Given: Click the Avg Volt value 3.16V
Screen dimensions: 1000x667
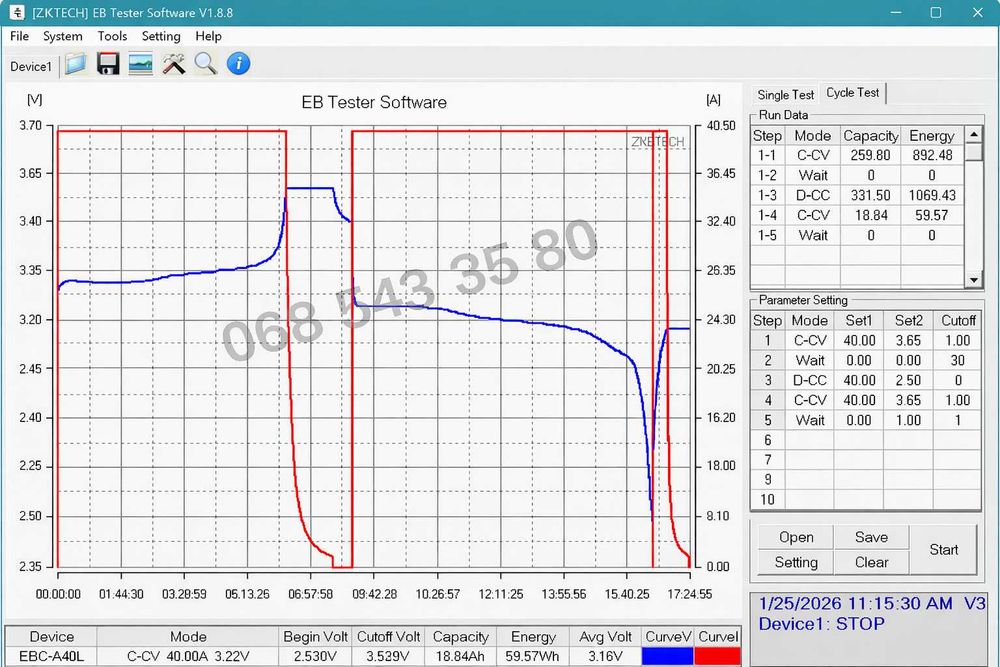Looking at the screenshot, I should [605, 657].
